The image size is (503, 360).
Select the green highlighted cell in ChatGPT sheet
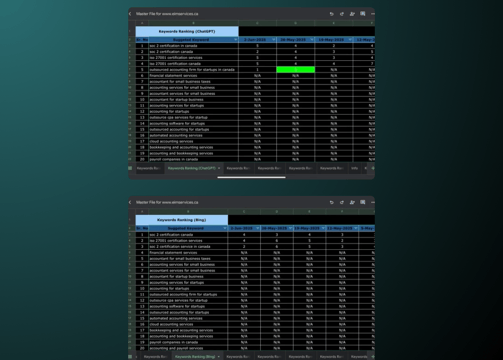(x=295, y=70)
